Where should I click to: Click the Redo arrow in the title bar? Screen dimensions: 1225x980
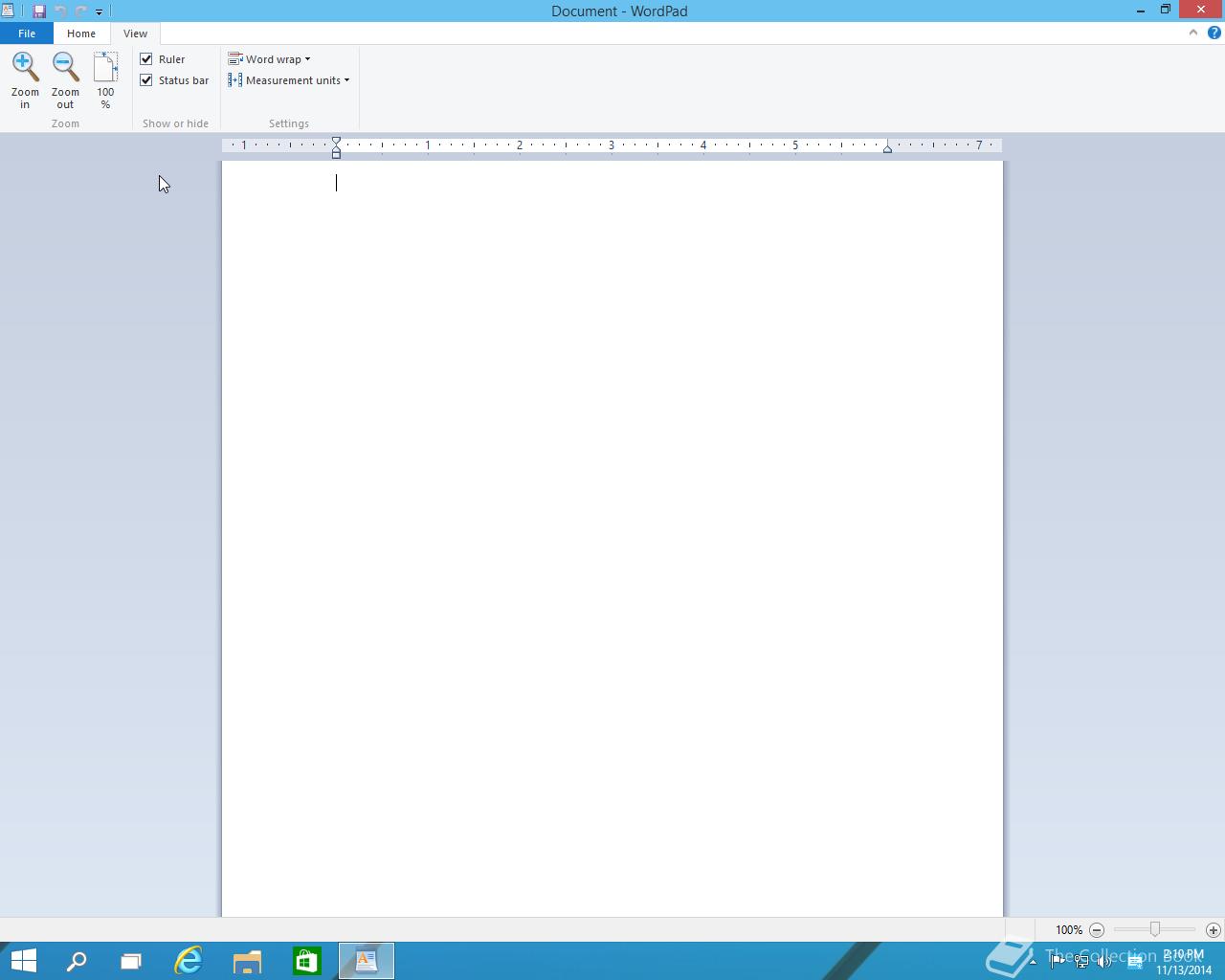point(80,11)
